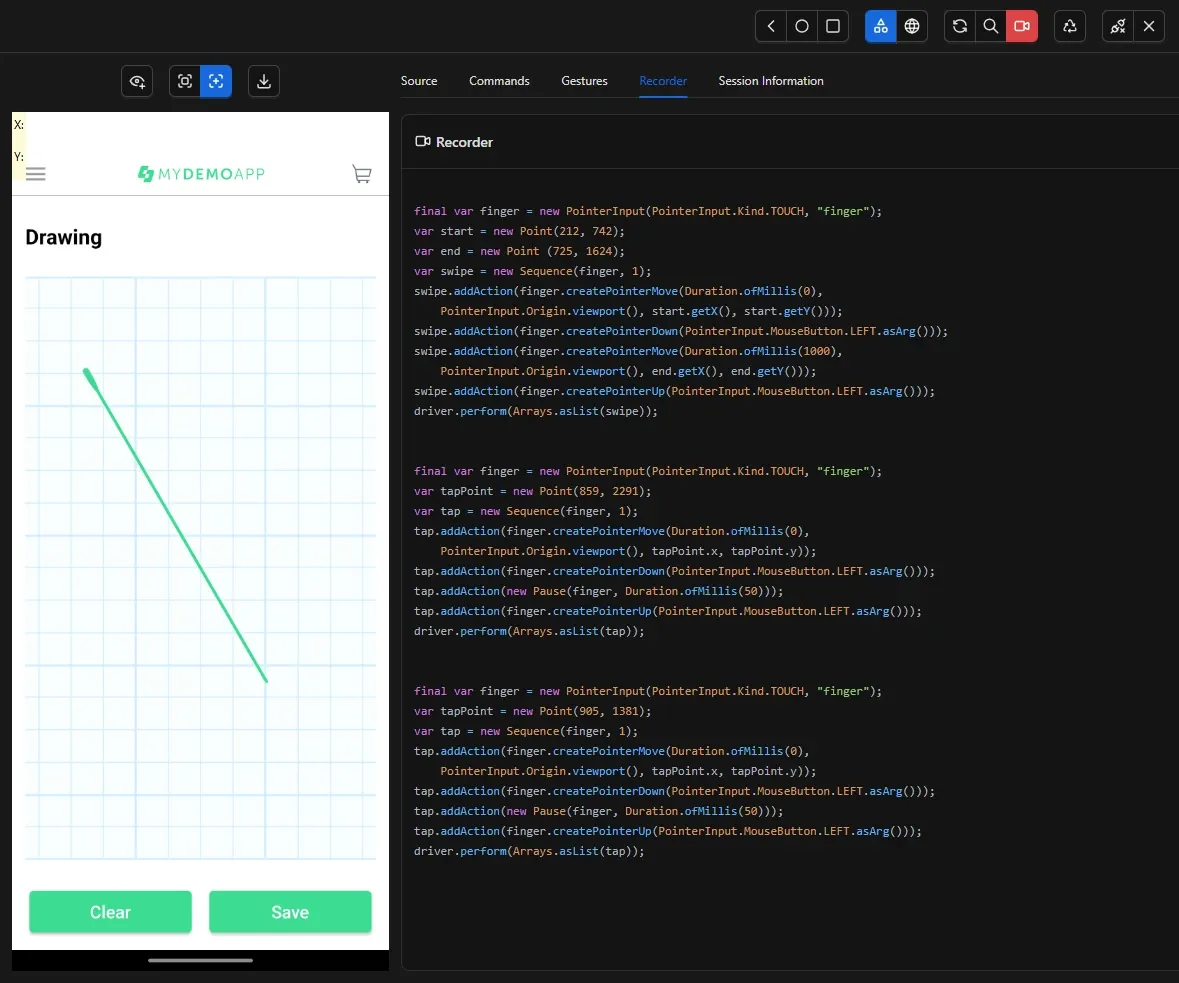Click the plug disconnect session icon
Screen dimensions: 1179x983
[1118, 26]
